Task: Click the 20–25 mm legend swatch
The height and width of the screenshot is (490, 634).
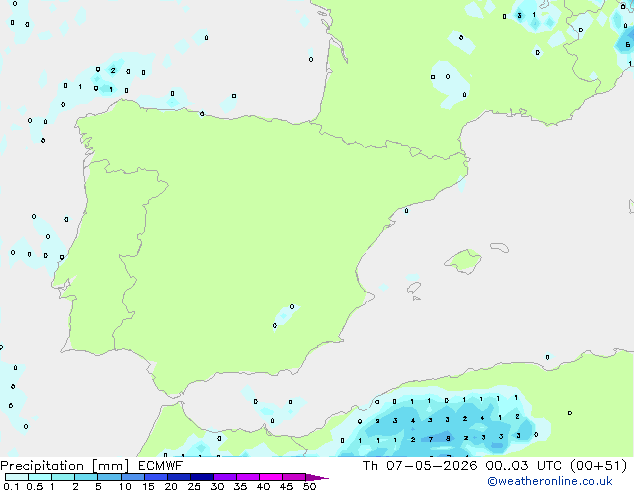Action: 178,477
